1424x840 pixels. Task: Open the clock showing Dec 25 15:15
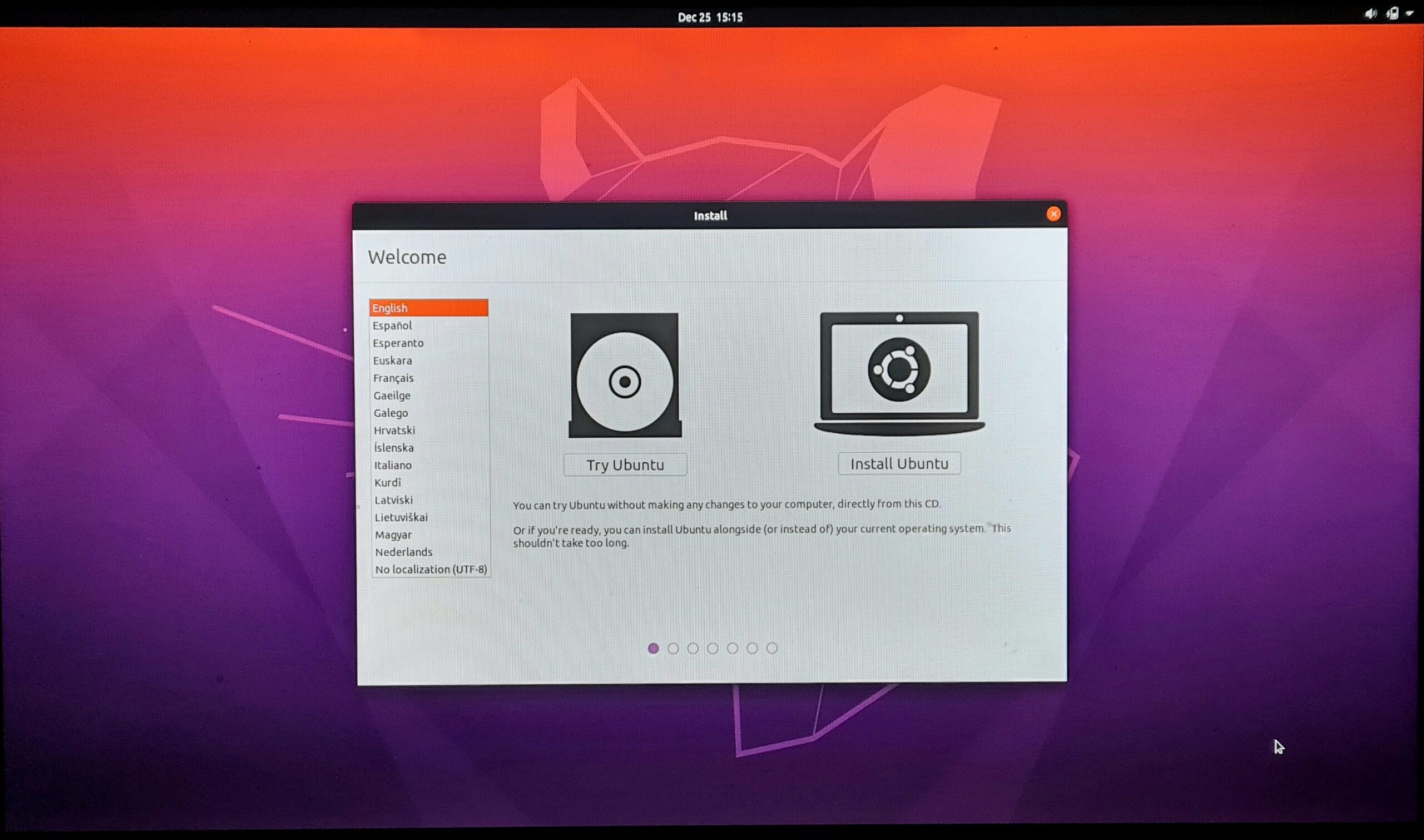pos(710,17)
